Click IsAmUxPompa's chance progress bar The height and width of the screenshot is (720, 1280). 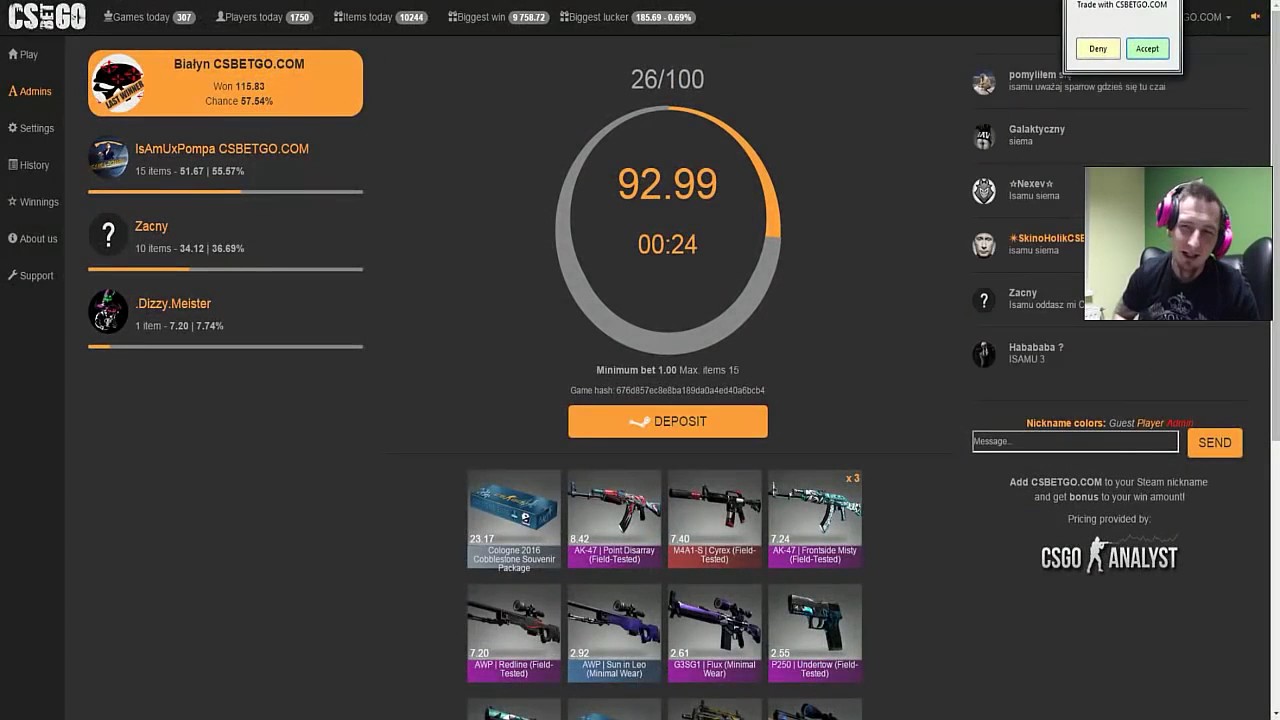tap(225, 192)
